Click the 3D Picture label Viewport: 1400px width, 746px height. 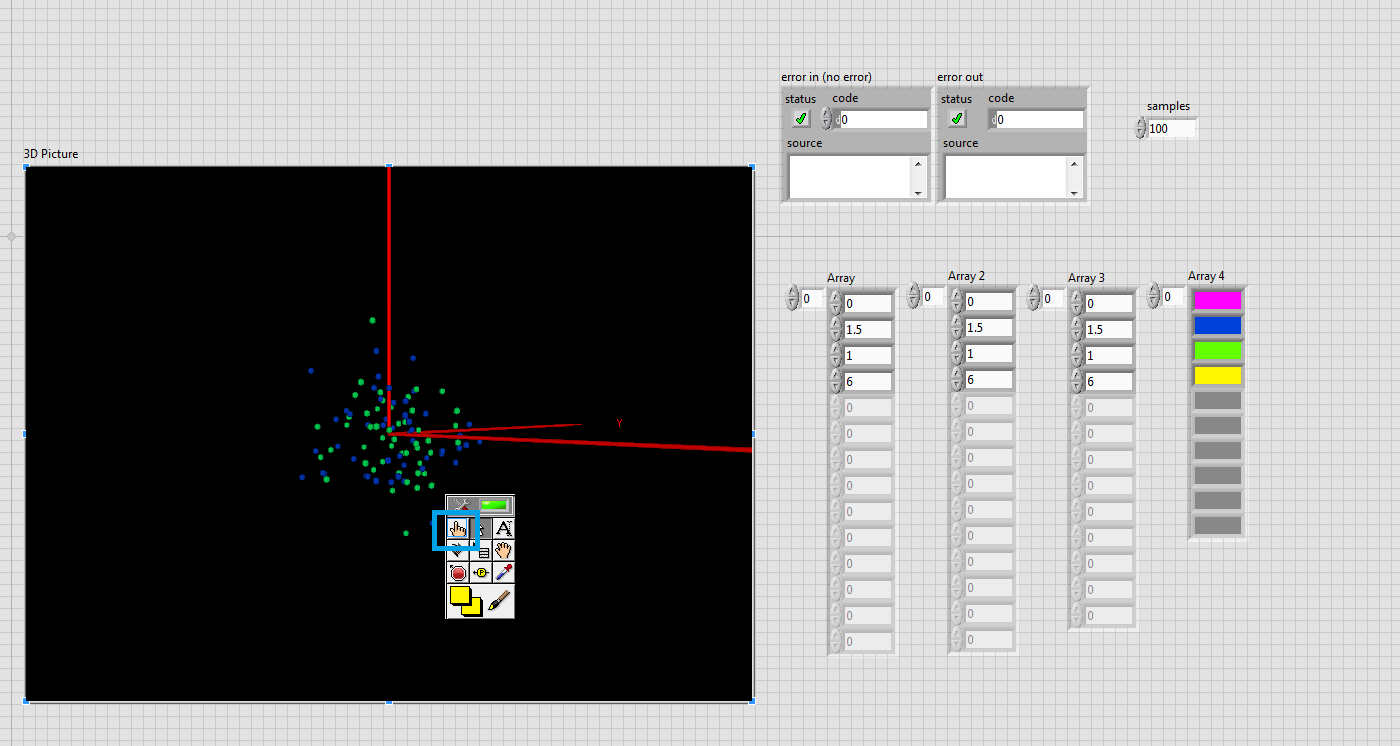pyautogui.click(x=51, y=154)
